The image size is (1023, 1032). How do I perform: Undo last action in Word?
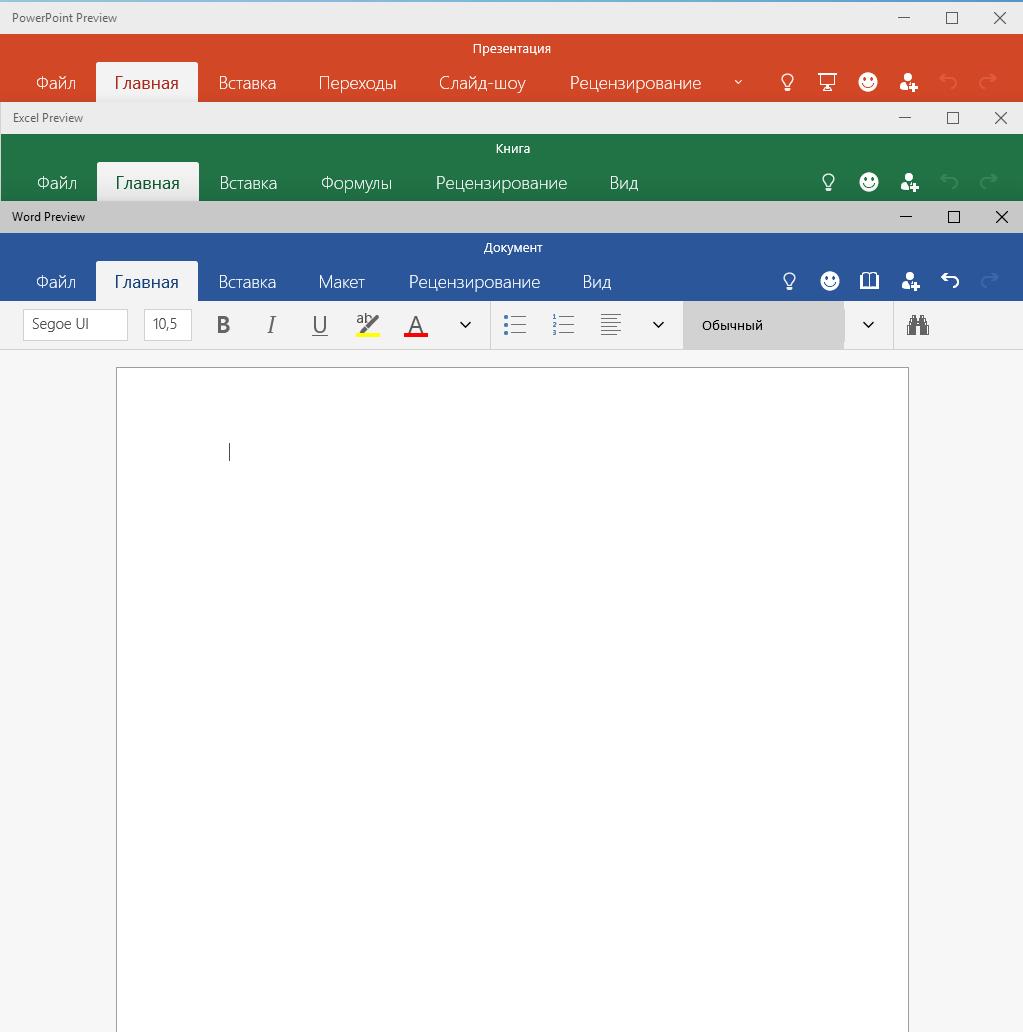pyautogui.click(x=950, y=281)
